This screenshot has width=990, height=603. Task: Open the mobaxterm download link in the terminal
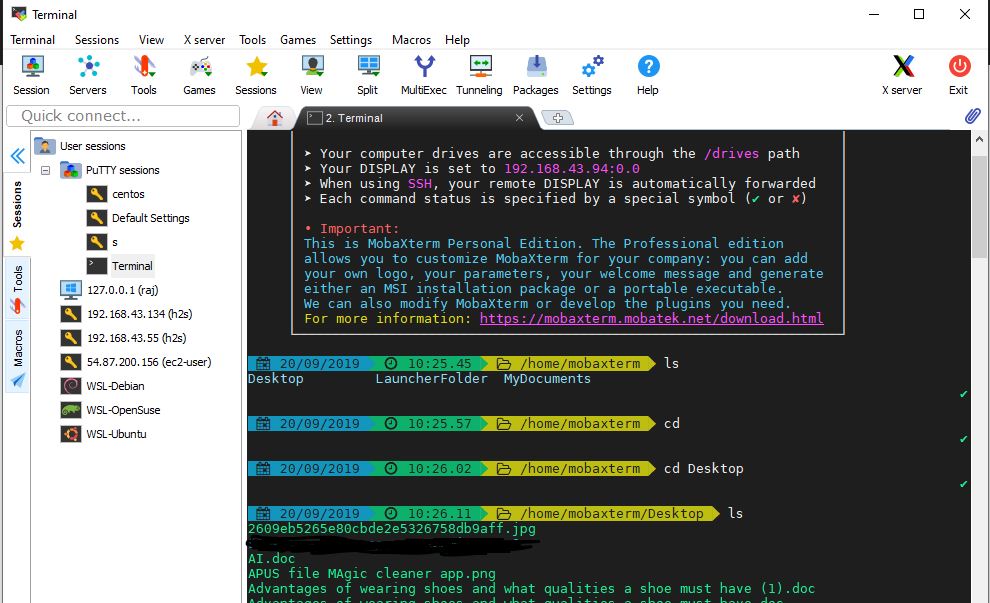(650, 318)
